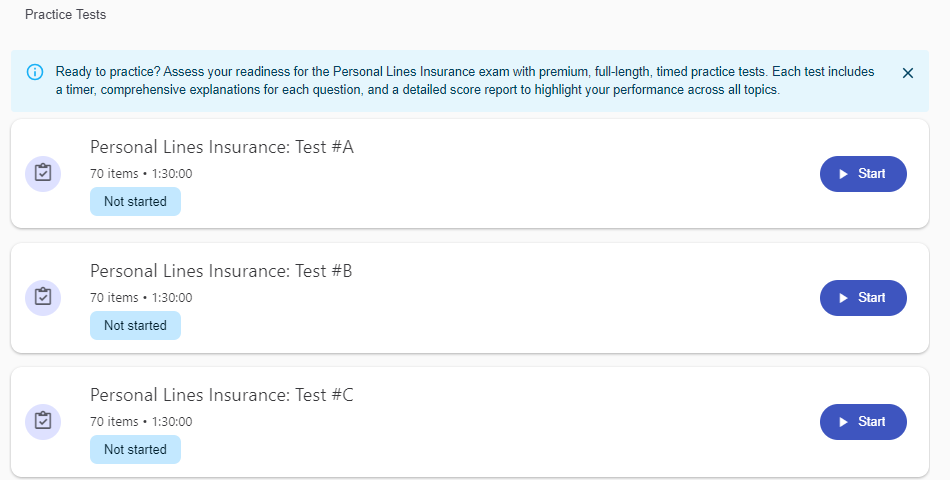Click the Not started badge on Test #C
The image size is (950, 480).
coord(135,450)
